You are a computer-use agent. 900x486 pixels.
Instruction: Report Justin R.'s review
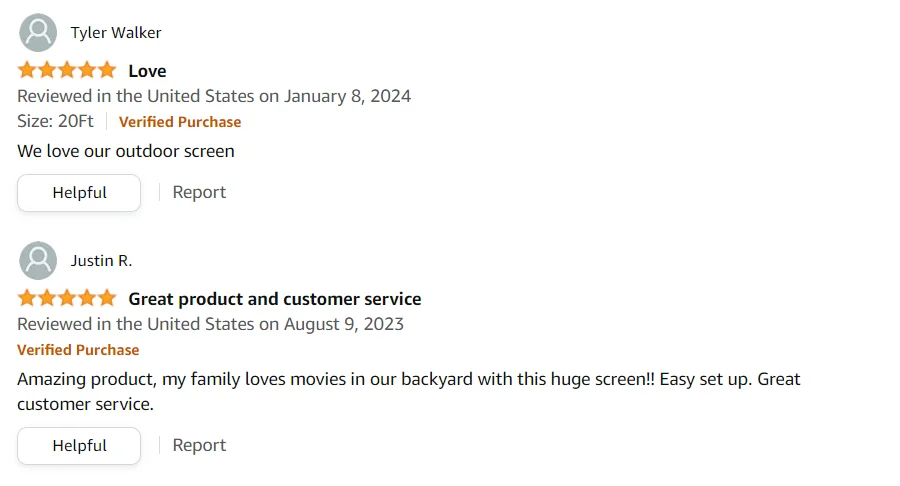point(199,445)
